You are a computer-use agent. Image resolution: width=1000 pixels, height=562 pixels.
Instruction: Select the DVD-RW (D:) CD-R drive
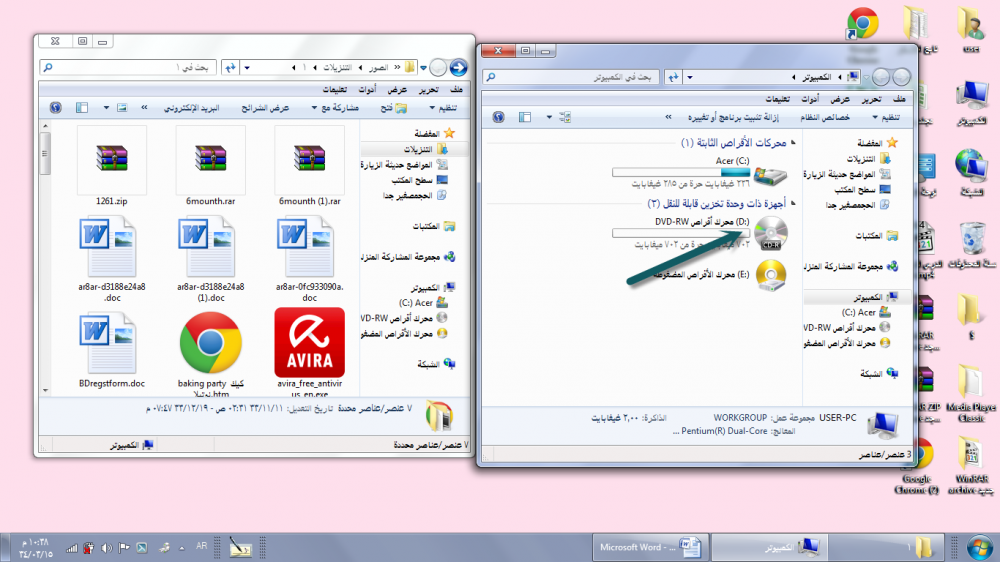769,233
